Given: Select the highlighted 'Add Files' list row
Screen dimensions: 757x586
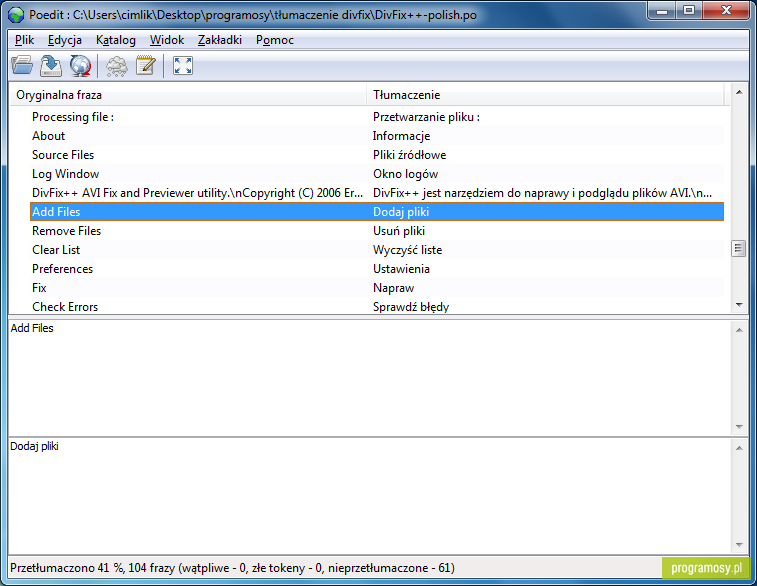Looking at the screenshot, I should click(x=377, y=212).
